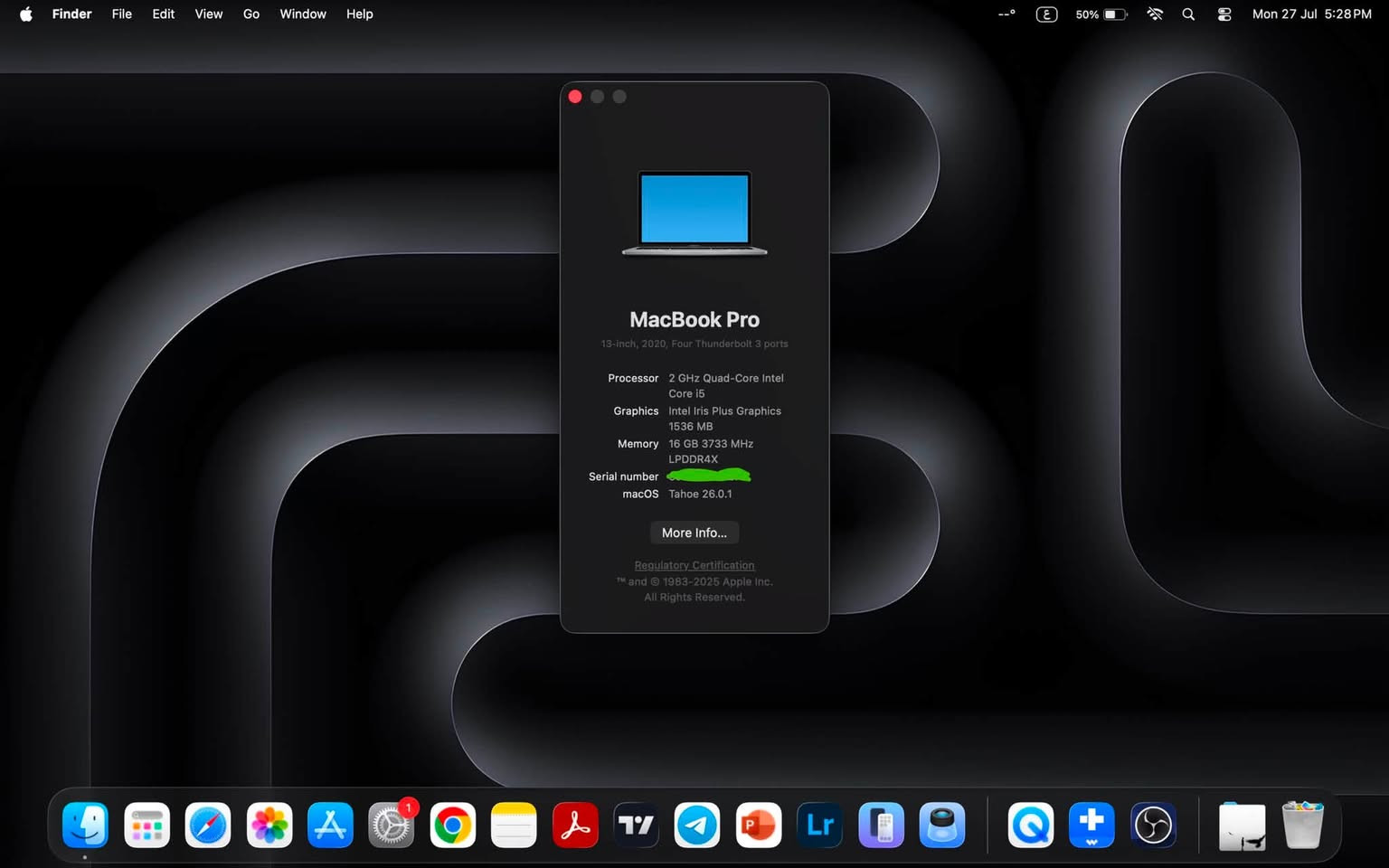The height and width of the screenshot is (868, 1389).
Task: Click the Wi-Fi status icon in menu bar
Action: point(1155,14)
